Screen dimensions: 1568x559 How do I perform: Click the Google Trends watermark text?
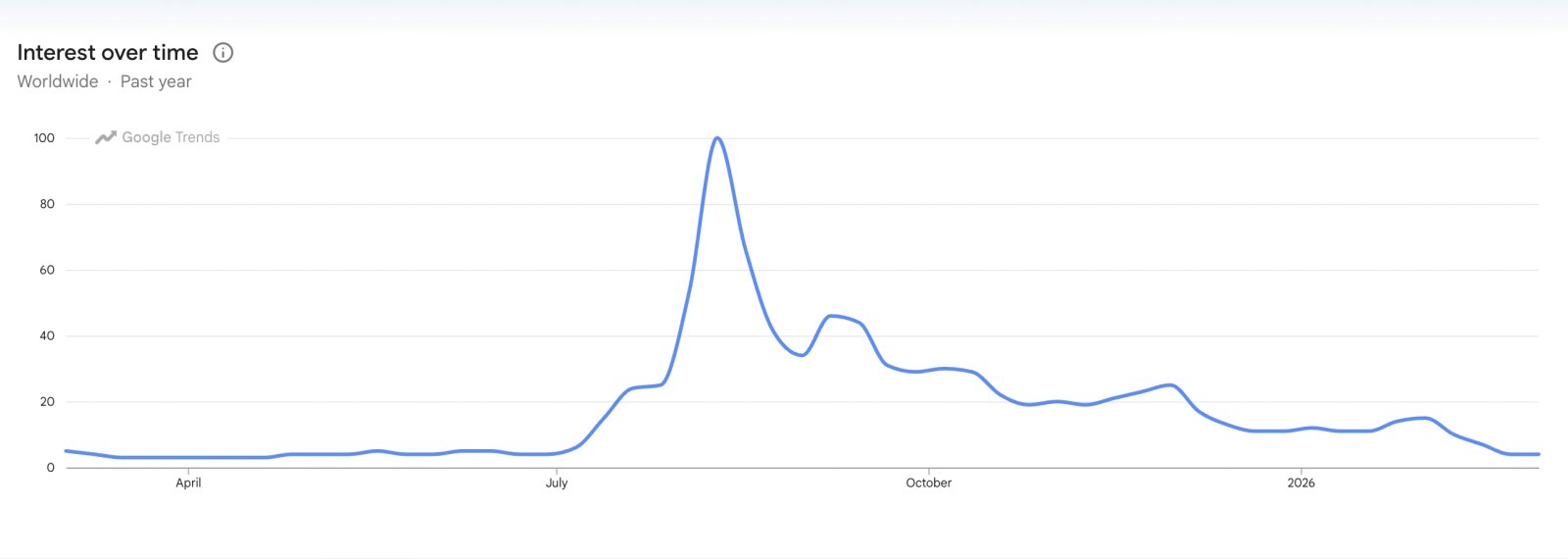coord(171,137)
